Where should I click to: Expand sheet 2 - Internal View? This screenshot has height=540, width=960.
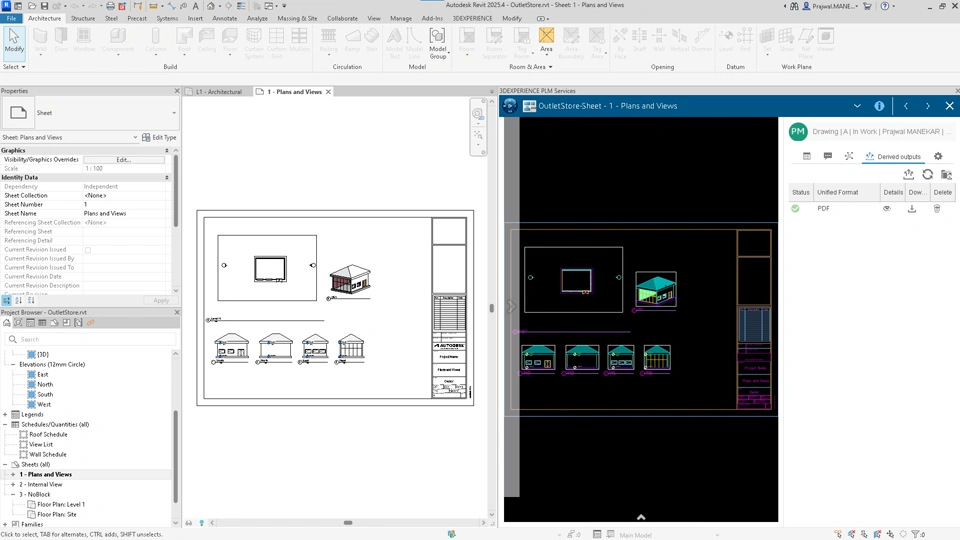tap(13, 484)
